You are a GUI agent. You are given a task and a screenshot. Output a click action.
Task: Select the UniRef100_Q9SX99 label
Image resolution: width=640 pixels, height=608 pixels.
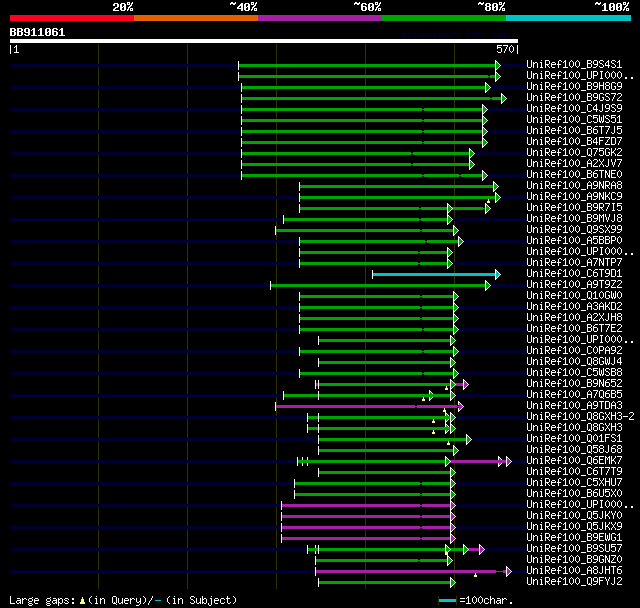click(574, 230)
